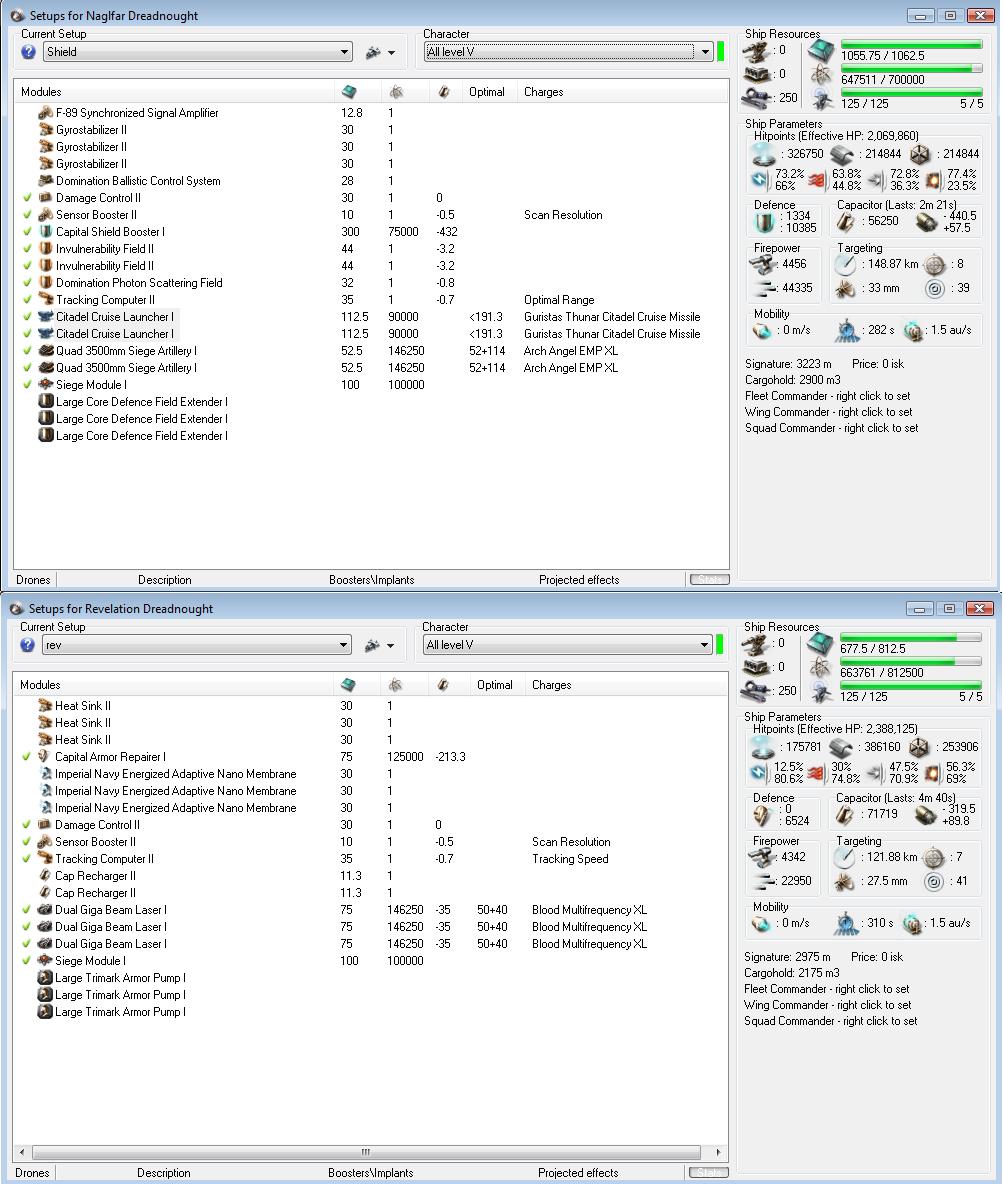Open Projected effects tab in Naglfar window
This screenshot has width=1003, height=1184.
tap(579, 579)
